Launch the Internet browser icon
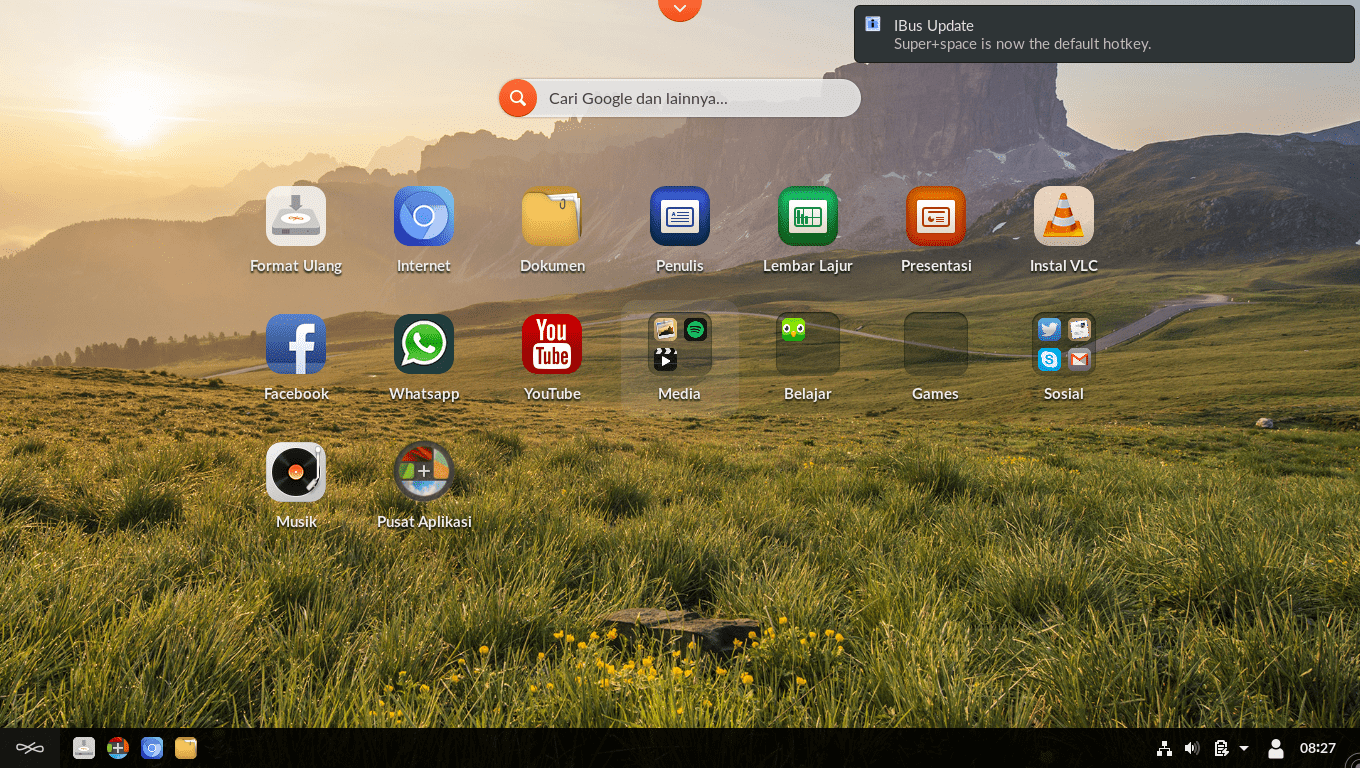 [x=424, y=216]
